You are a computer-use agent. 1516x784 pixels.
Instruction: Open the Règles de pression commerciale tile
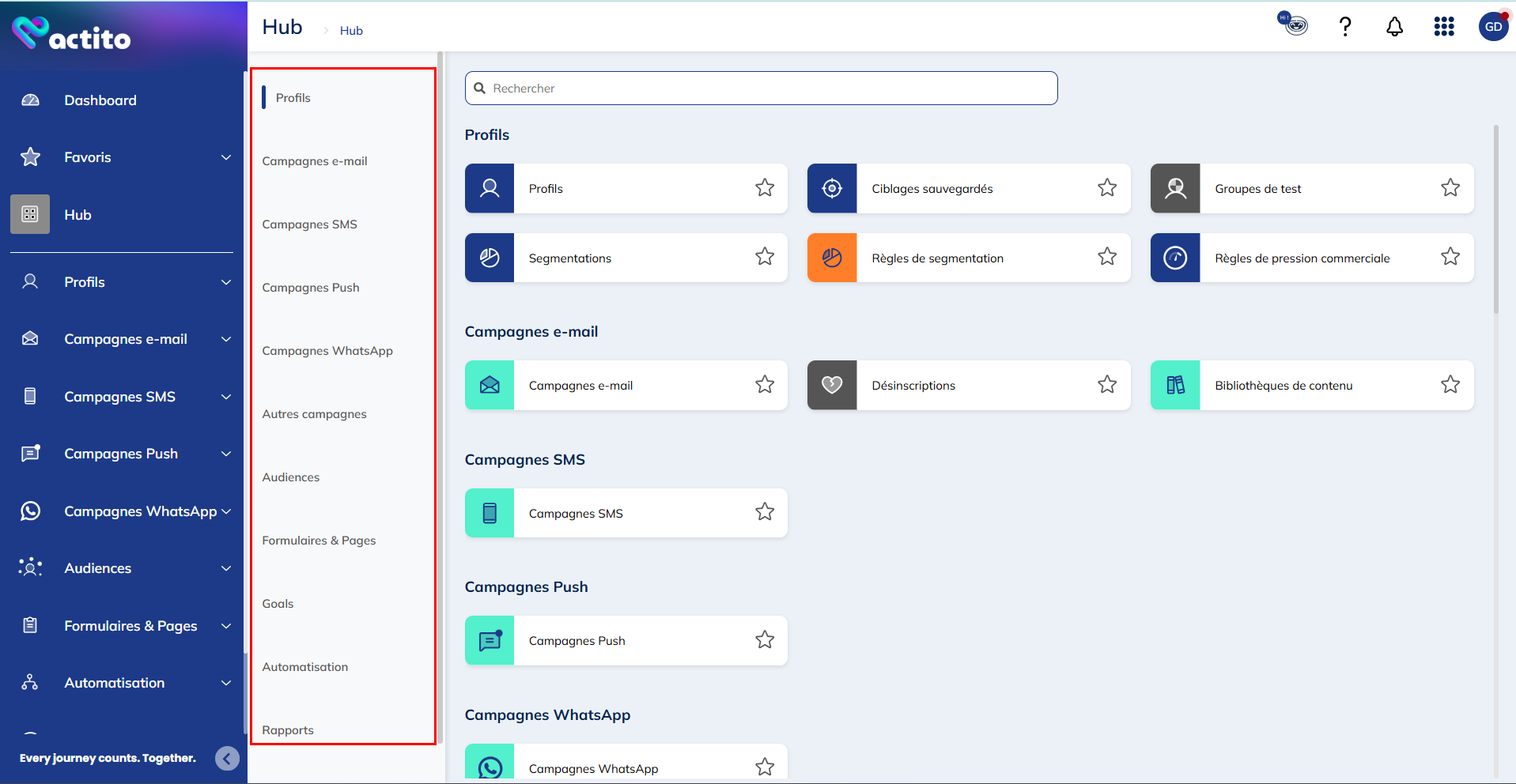point(1302,258)
